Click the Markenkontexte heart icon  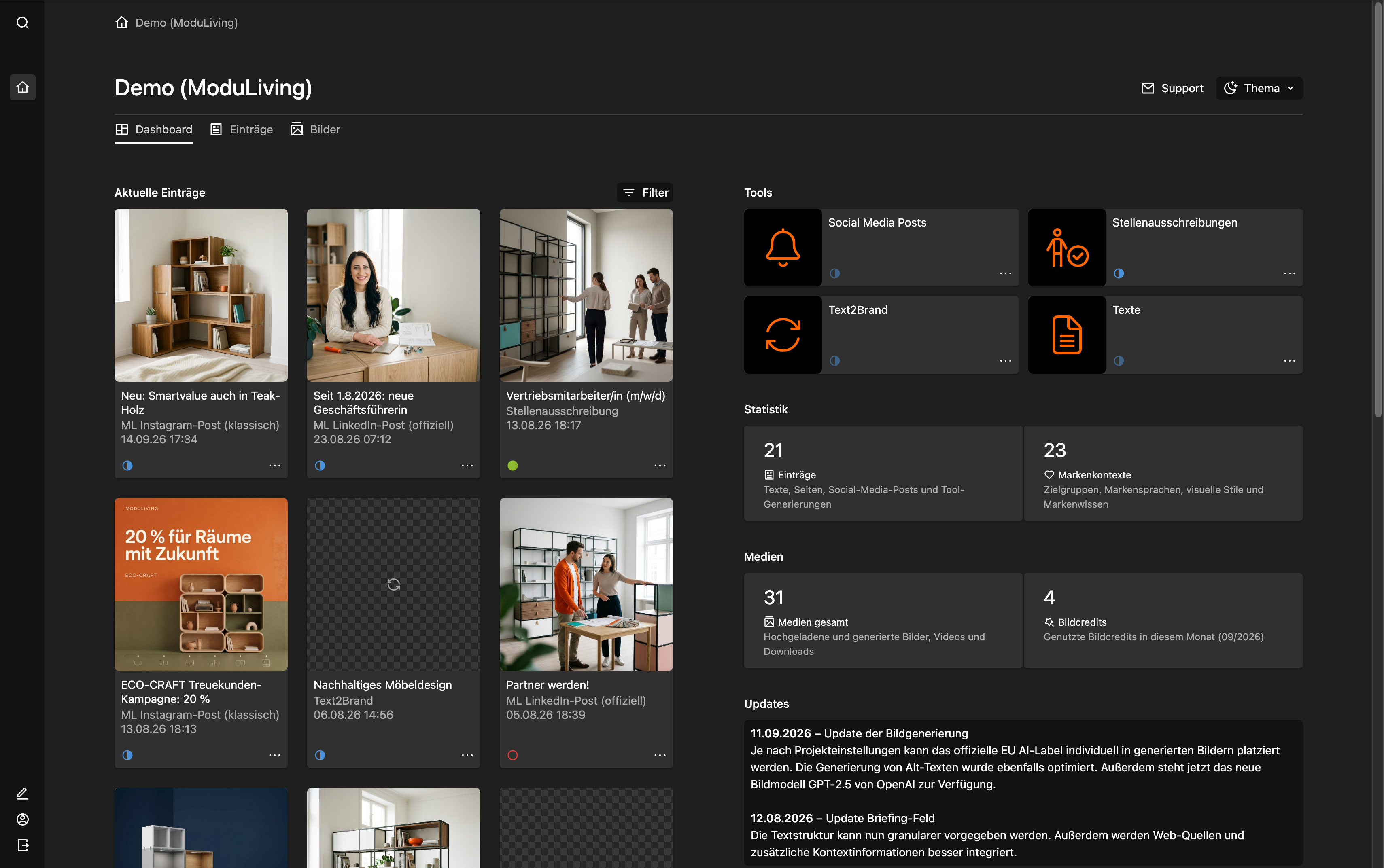pyautogui.click(x=1049, y=475)
